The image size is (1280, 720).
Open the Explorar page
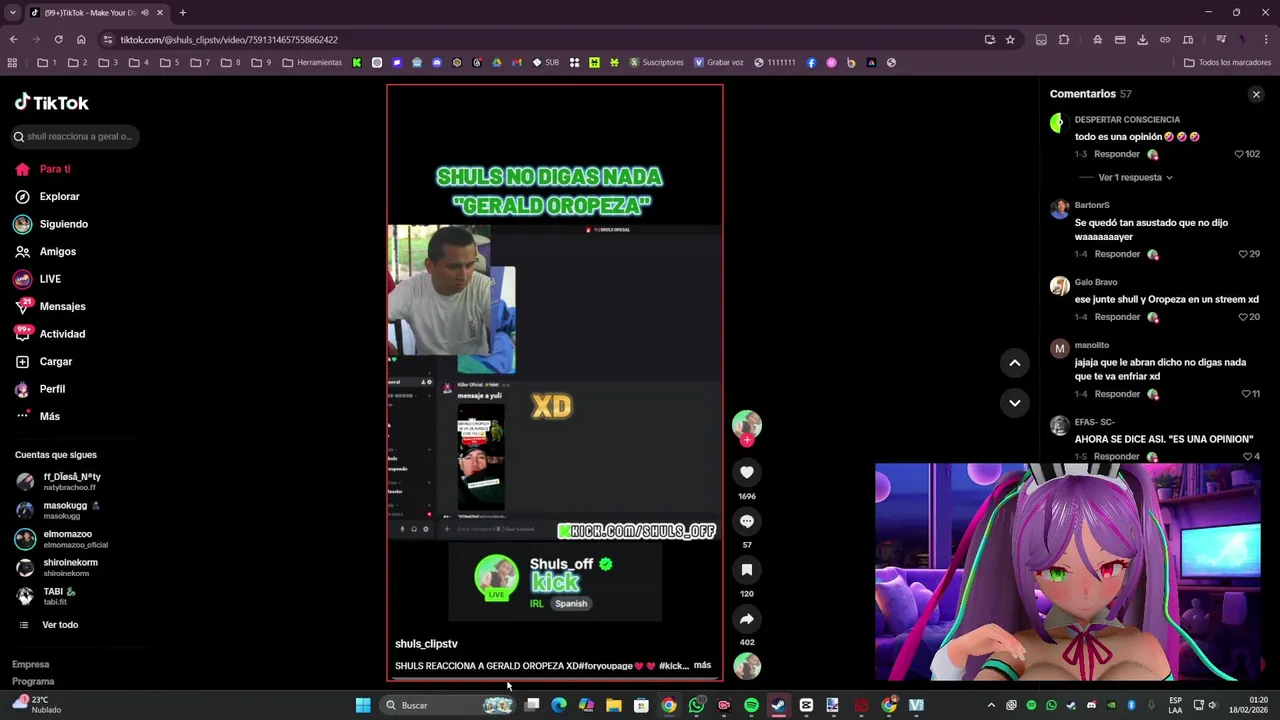pos(59,197)
